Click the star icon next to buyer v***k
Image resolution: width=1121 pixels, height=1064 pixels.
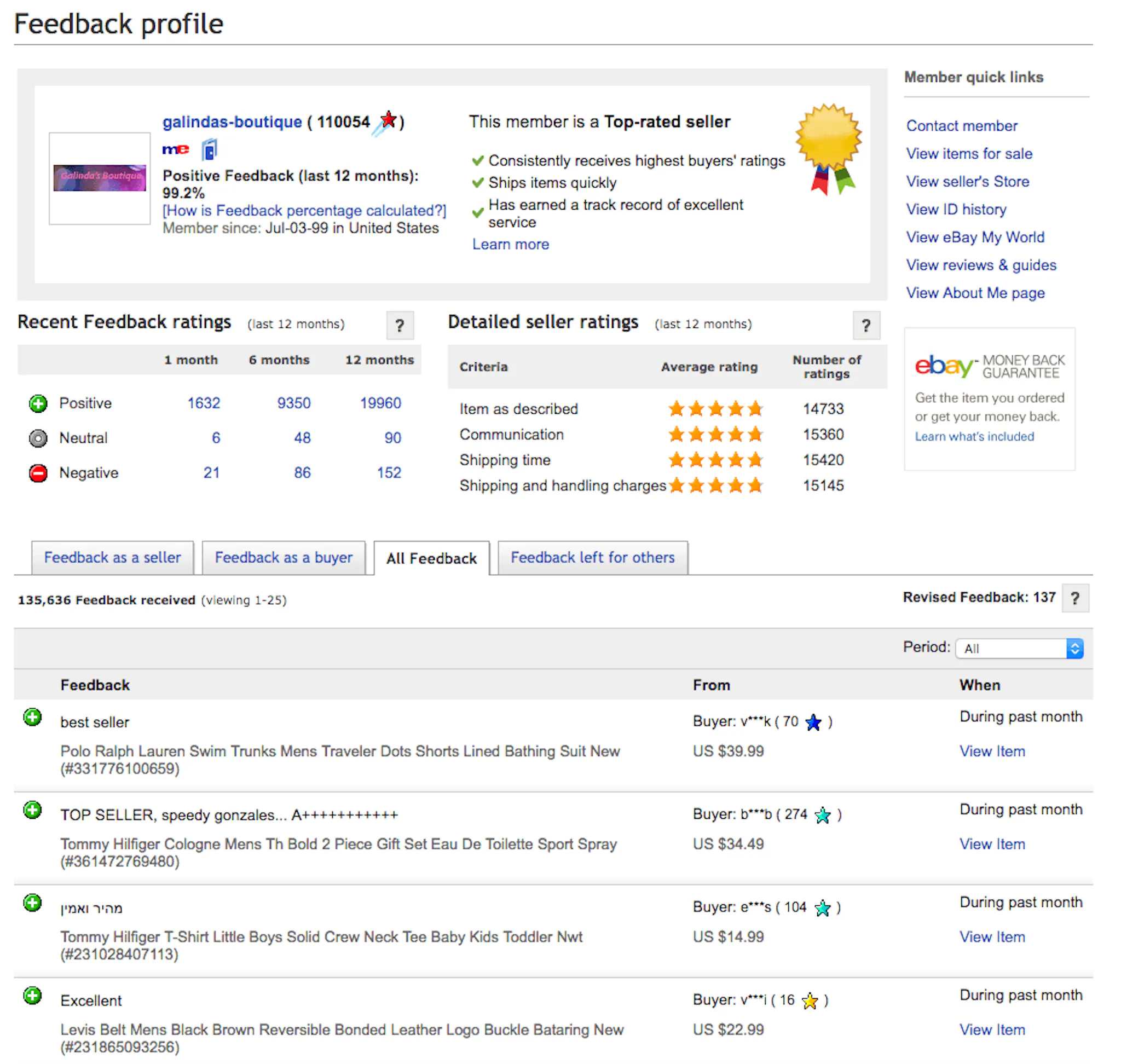point(813,722)
